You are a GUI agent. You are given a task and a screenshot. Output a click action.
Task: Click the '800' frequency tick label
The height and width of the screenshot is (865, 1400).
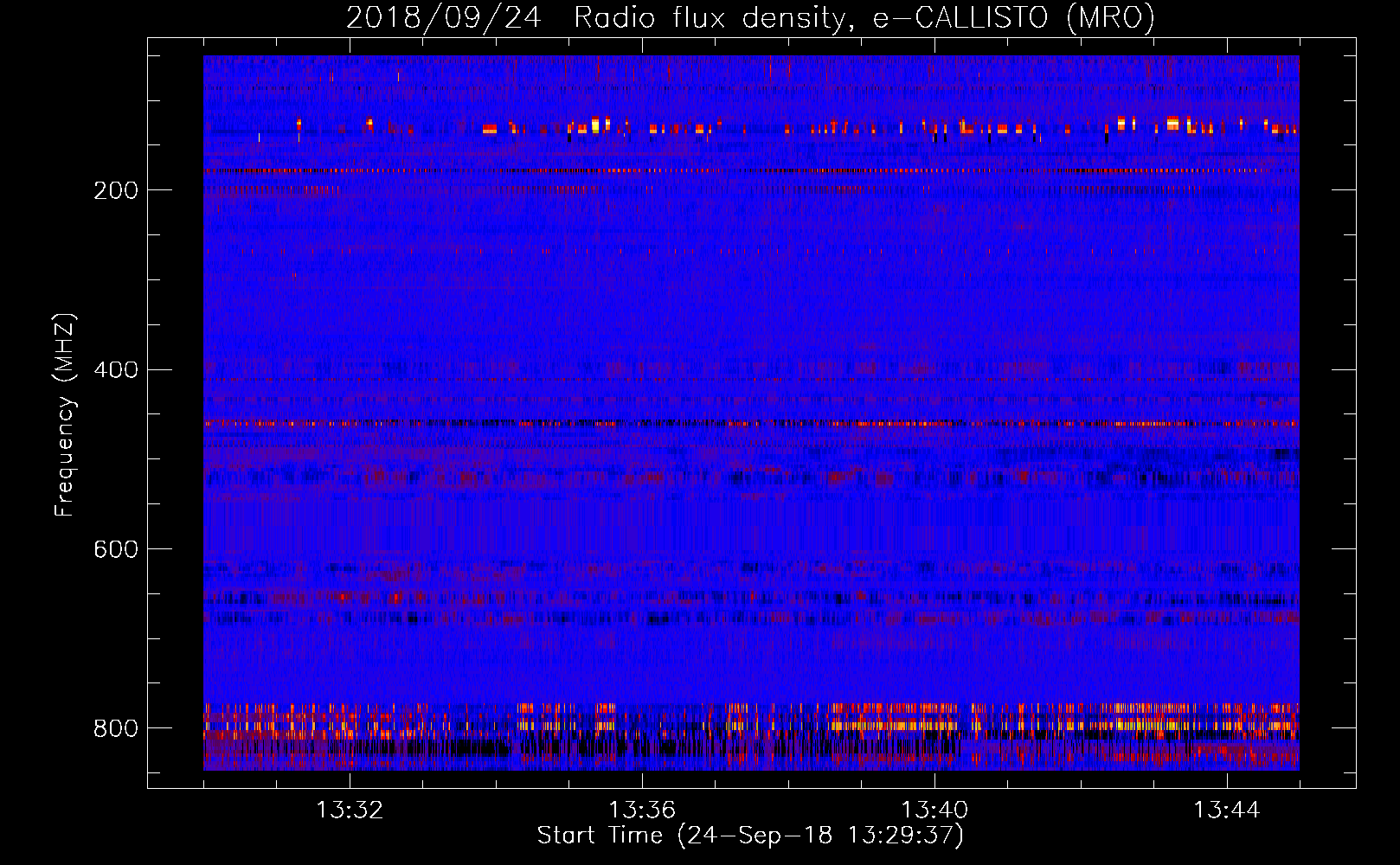[x=116, y=728]
